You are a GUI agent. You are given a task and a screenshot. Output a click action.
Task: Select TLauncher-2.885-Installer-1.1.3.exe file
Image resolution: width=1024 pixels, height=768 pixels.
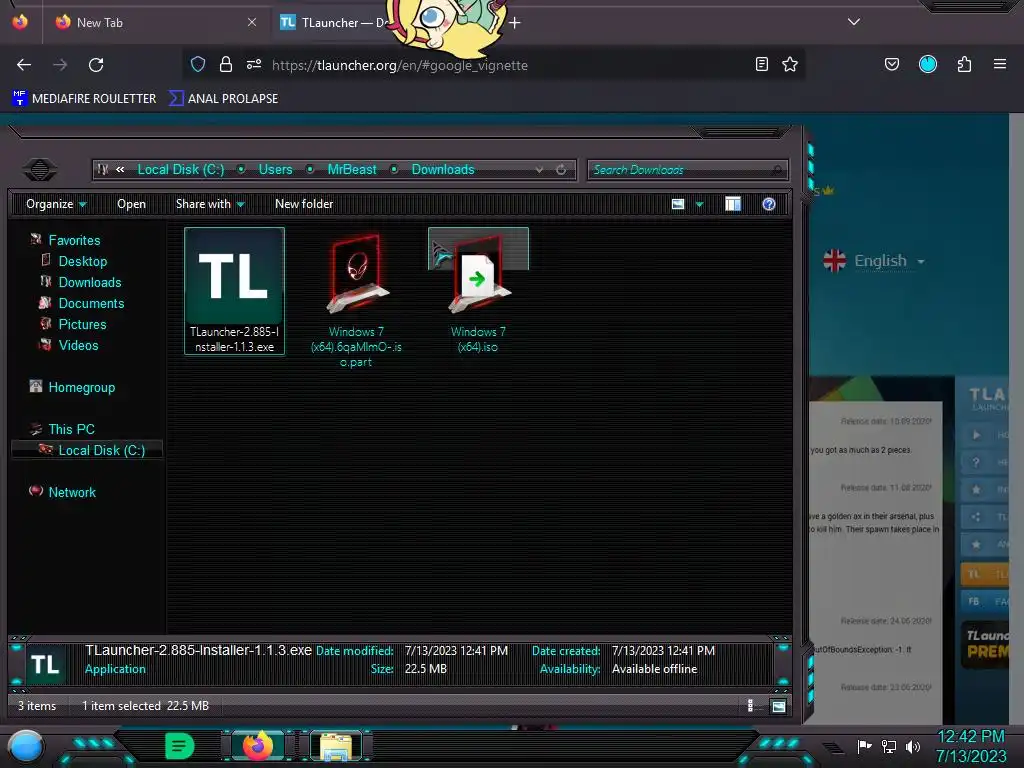click(x=234, y=291)
